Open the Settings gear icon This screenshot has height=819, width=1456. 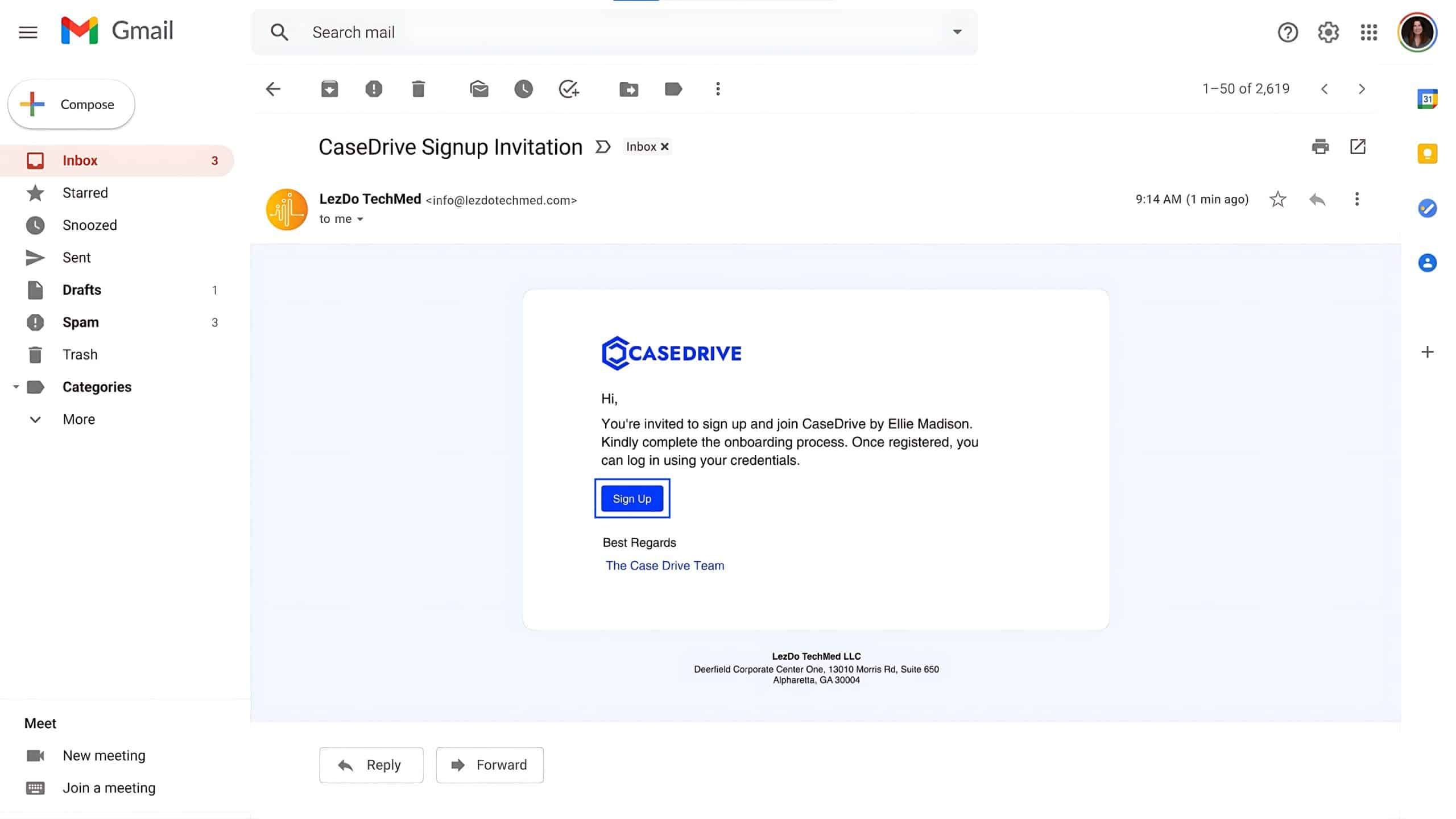click(x=1328, y=32)
